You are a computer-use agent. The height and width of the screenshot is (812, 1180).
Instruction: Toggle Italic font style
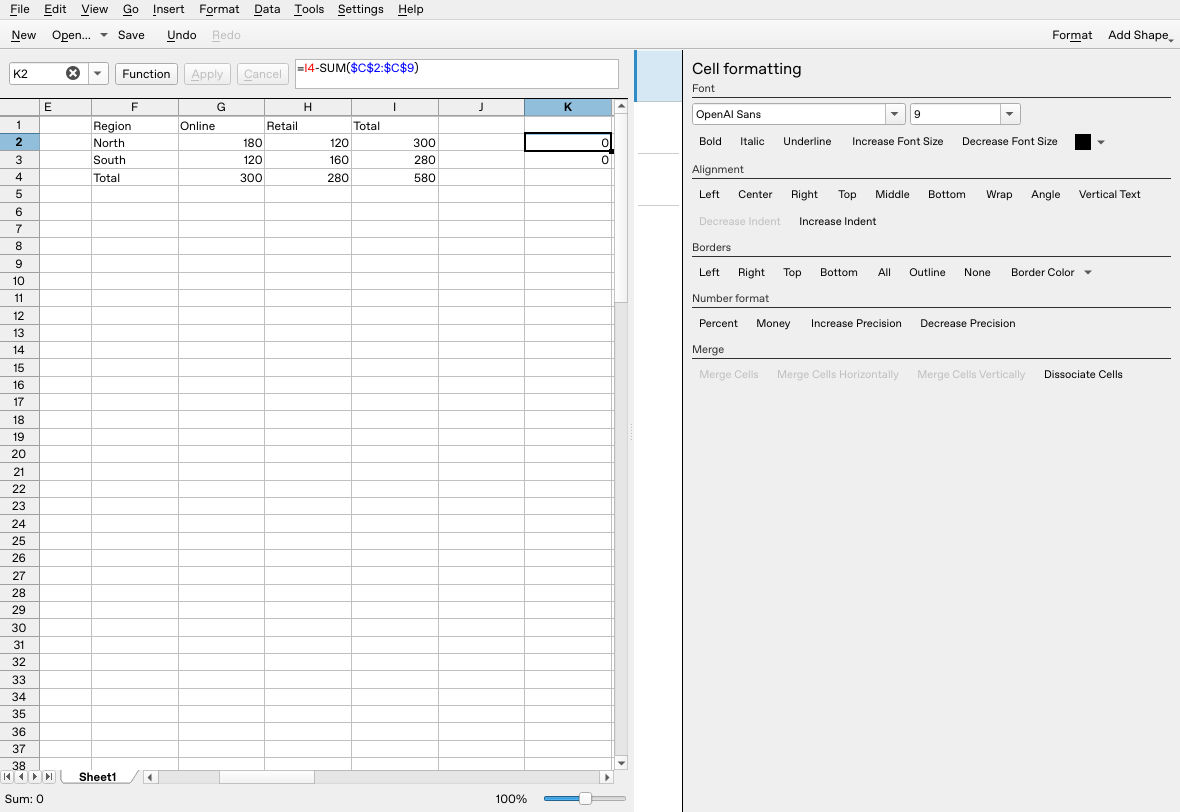(752, 141)
